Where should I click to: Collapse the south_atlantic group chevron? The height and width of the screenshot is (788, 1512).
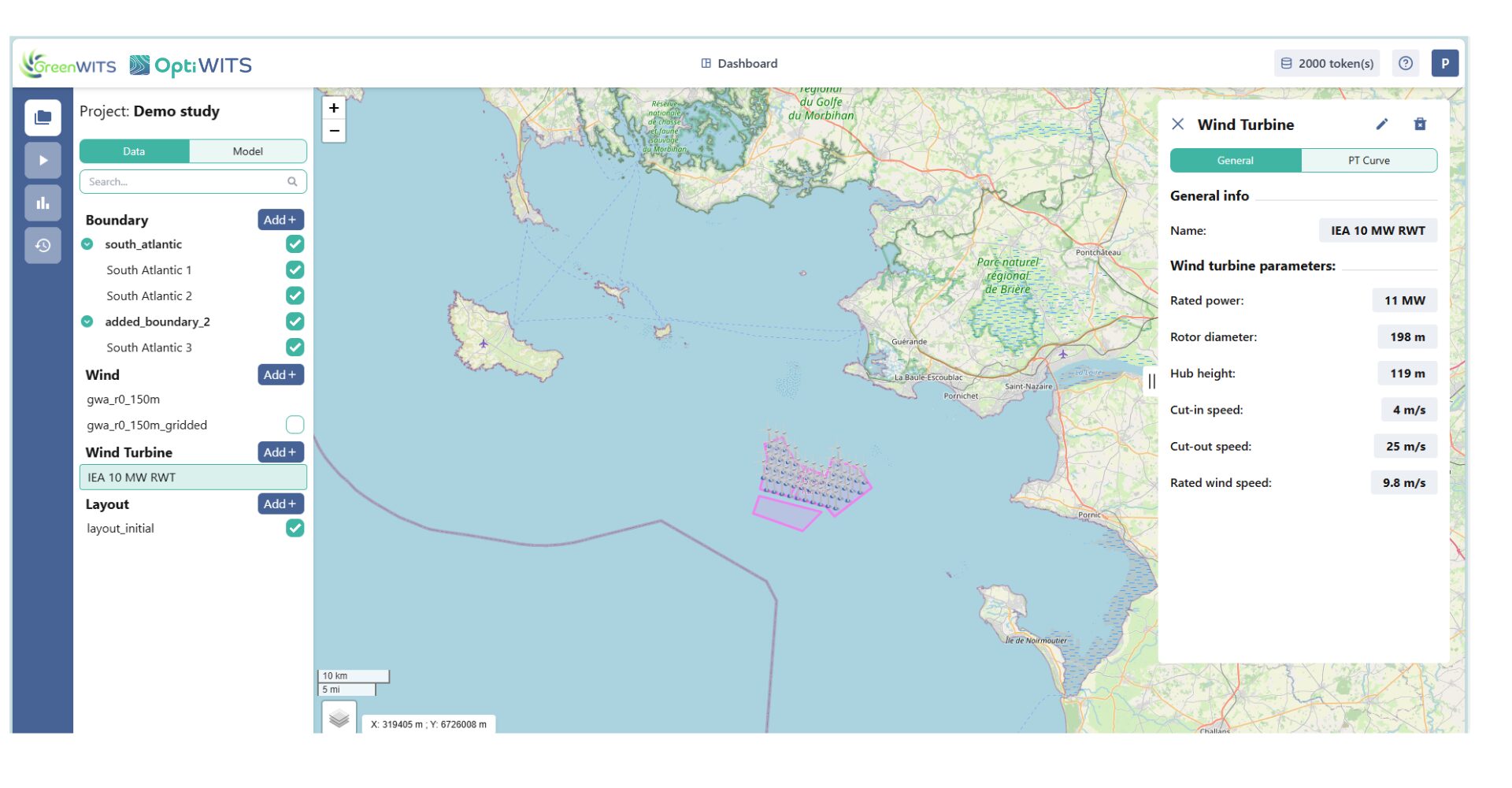pyautogui.click(x=87, y=244)
